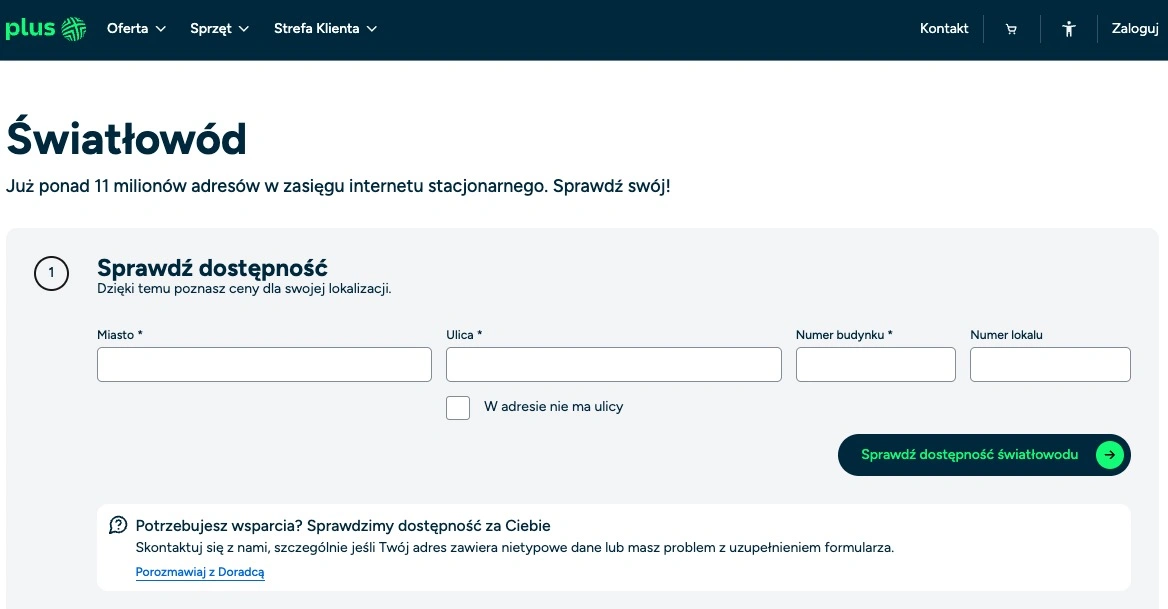Click the Plus logo

[45, 29]
